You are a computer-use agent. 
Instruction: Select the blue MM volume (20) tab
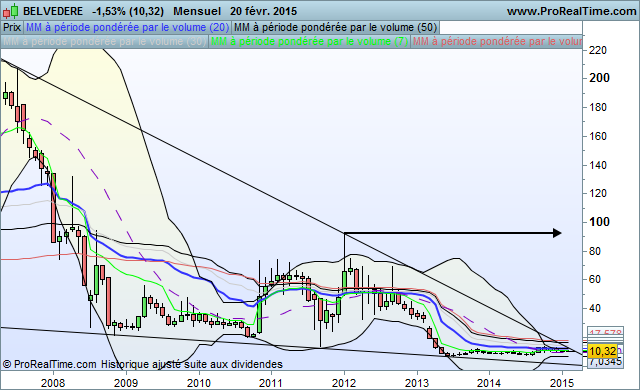tap(127, 27)
